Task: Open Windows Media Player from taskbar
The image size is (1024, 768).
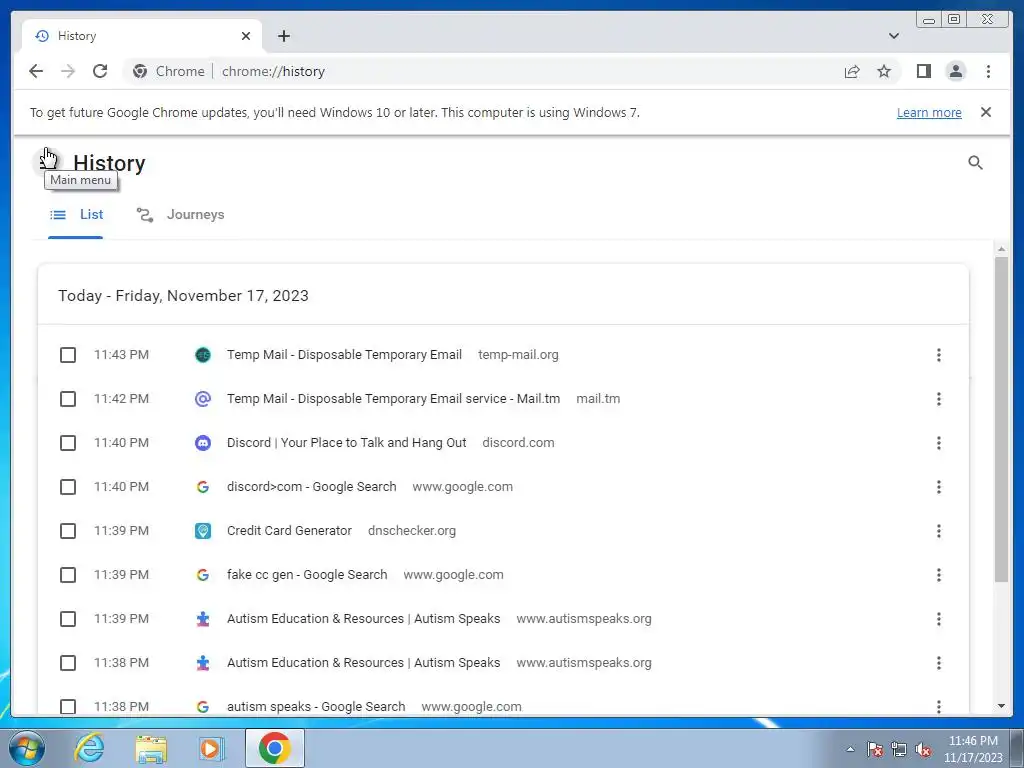Action: pos(211,748)
